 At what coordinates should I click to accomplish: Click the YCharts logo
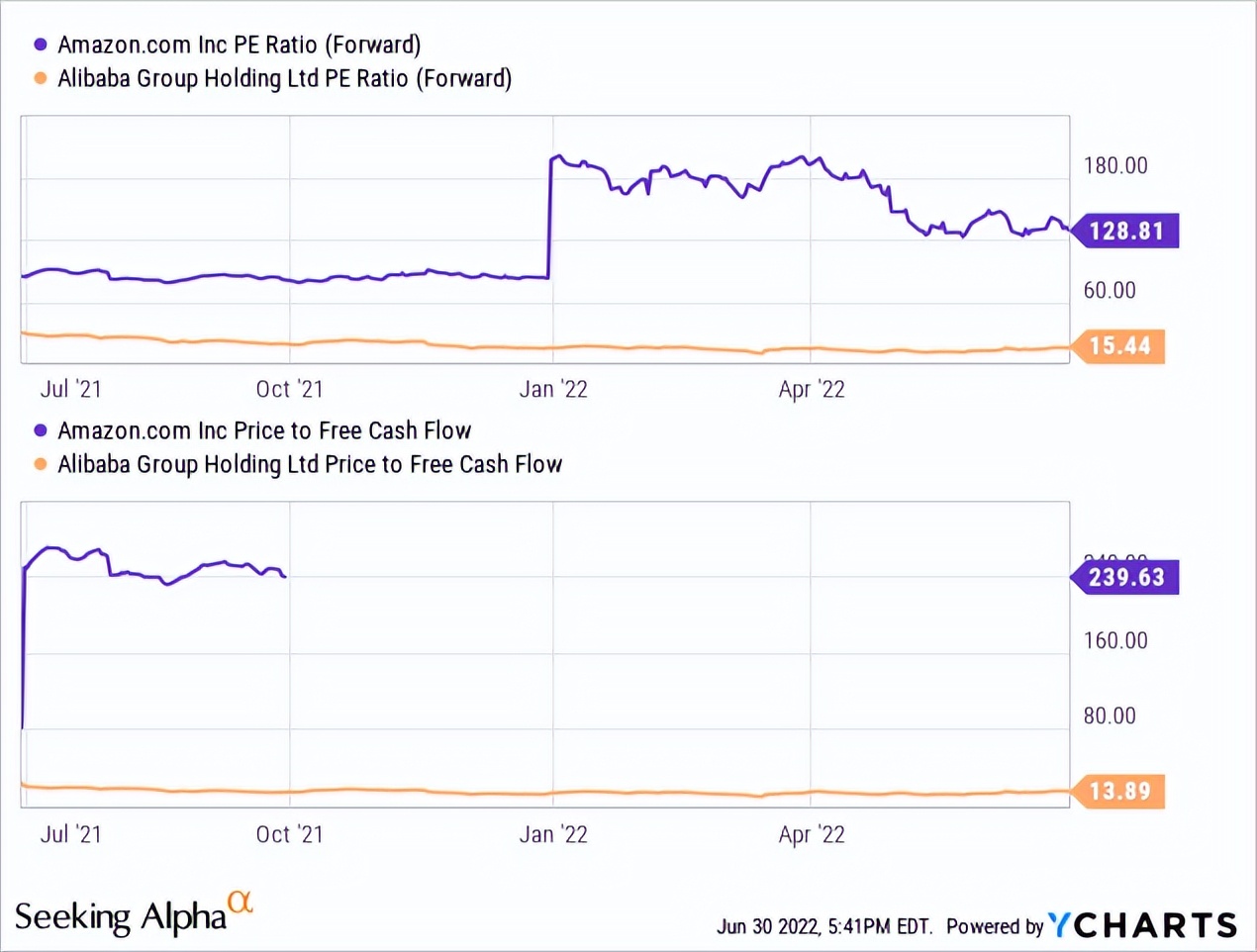click(1142, 925)
